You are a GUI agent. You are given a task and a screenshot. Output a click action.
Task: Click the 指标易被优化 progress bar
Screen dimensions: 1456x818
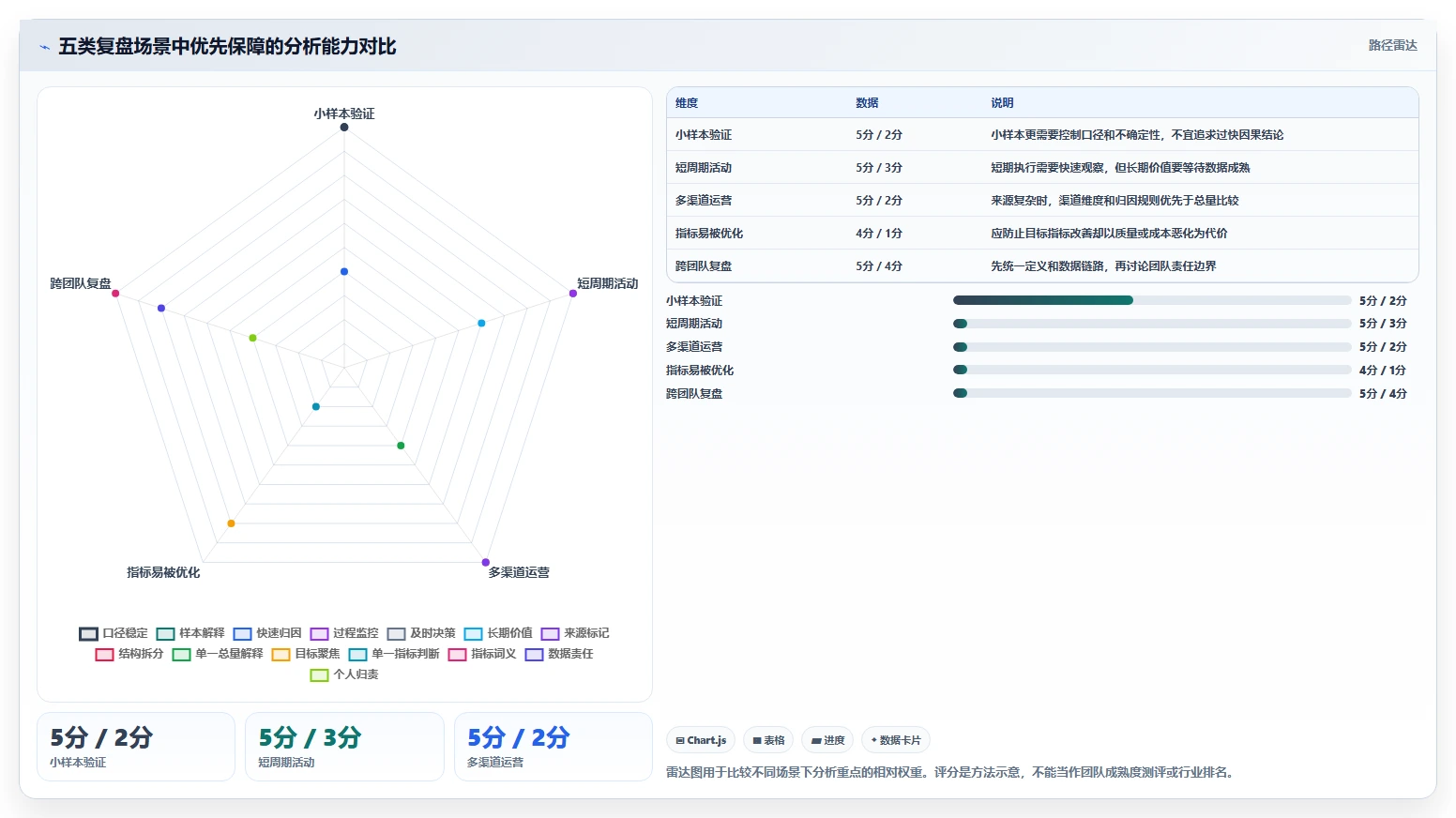coord(1152,370)
